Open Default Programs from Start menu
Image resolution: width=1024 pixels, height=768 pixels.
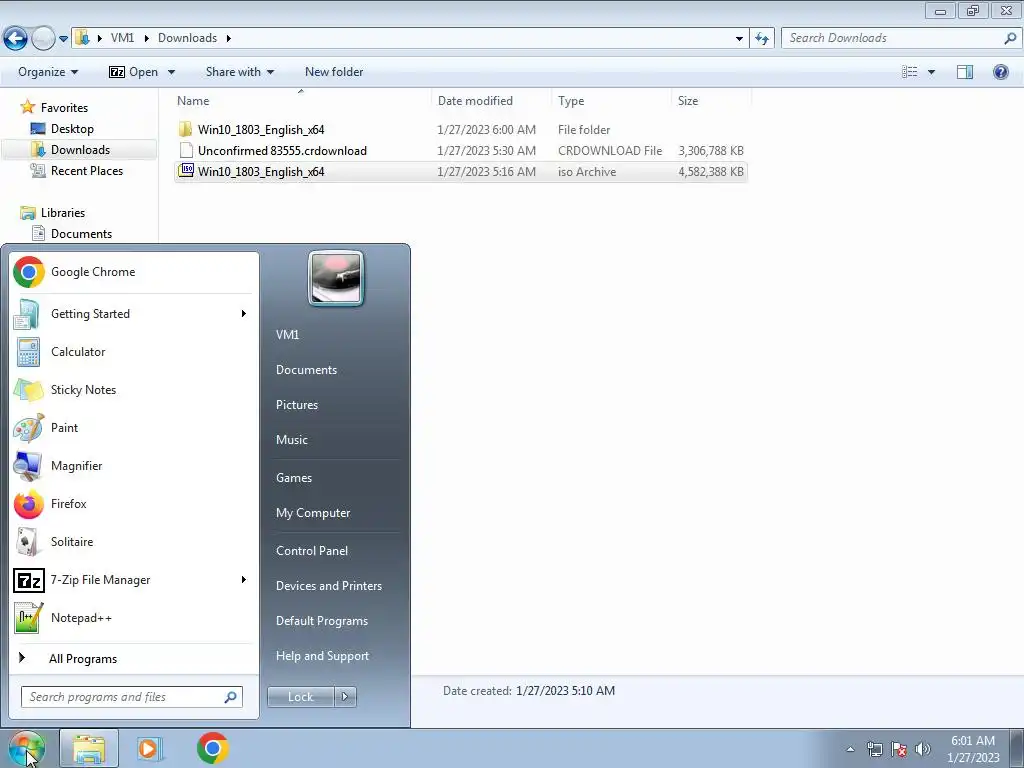point(321,621)
